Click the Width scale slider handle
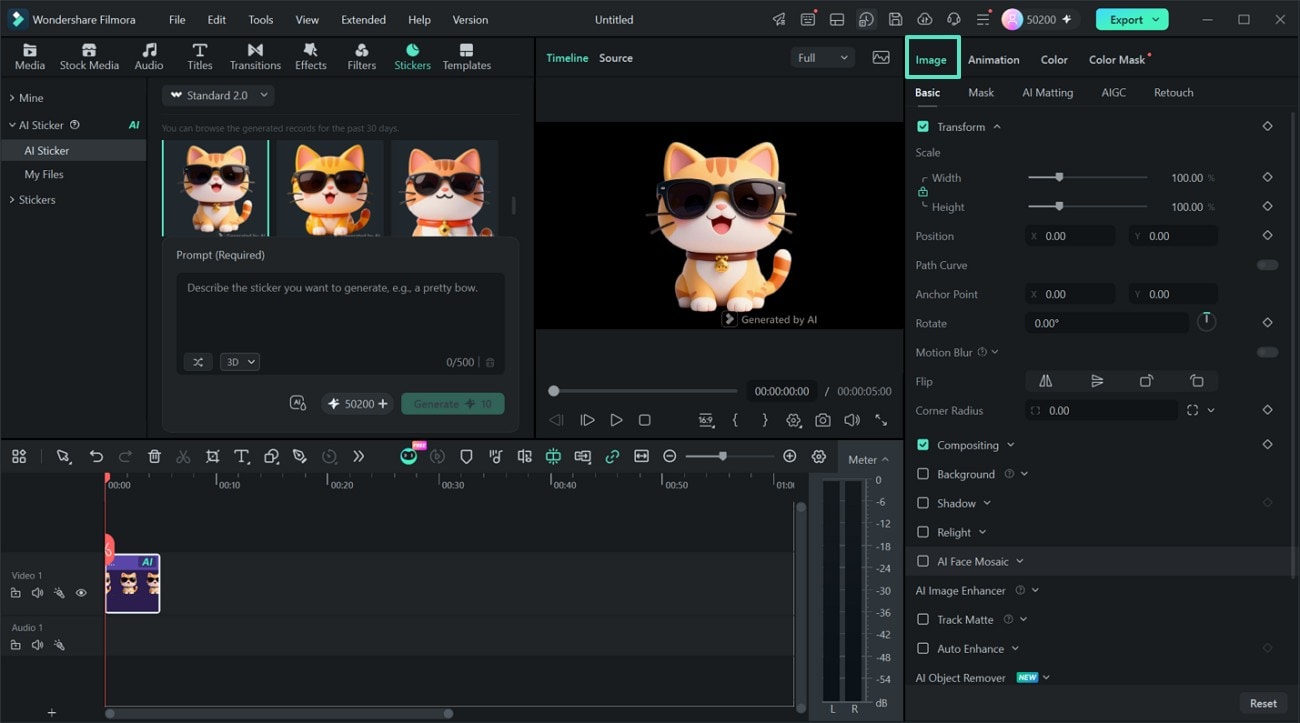The image size is (1300, 723). 1059,177
